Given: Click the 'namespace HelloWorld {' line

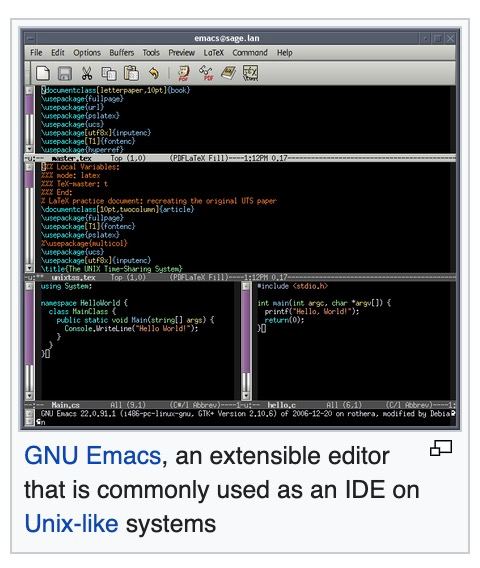Looking at the screenshot, I should click(x=84, y=303).
